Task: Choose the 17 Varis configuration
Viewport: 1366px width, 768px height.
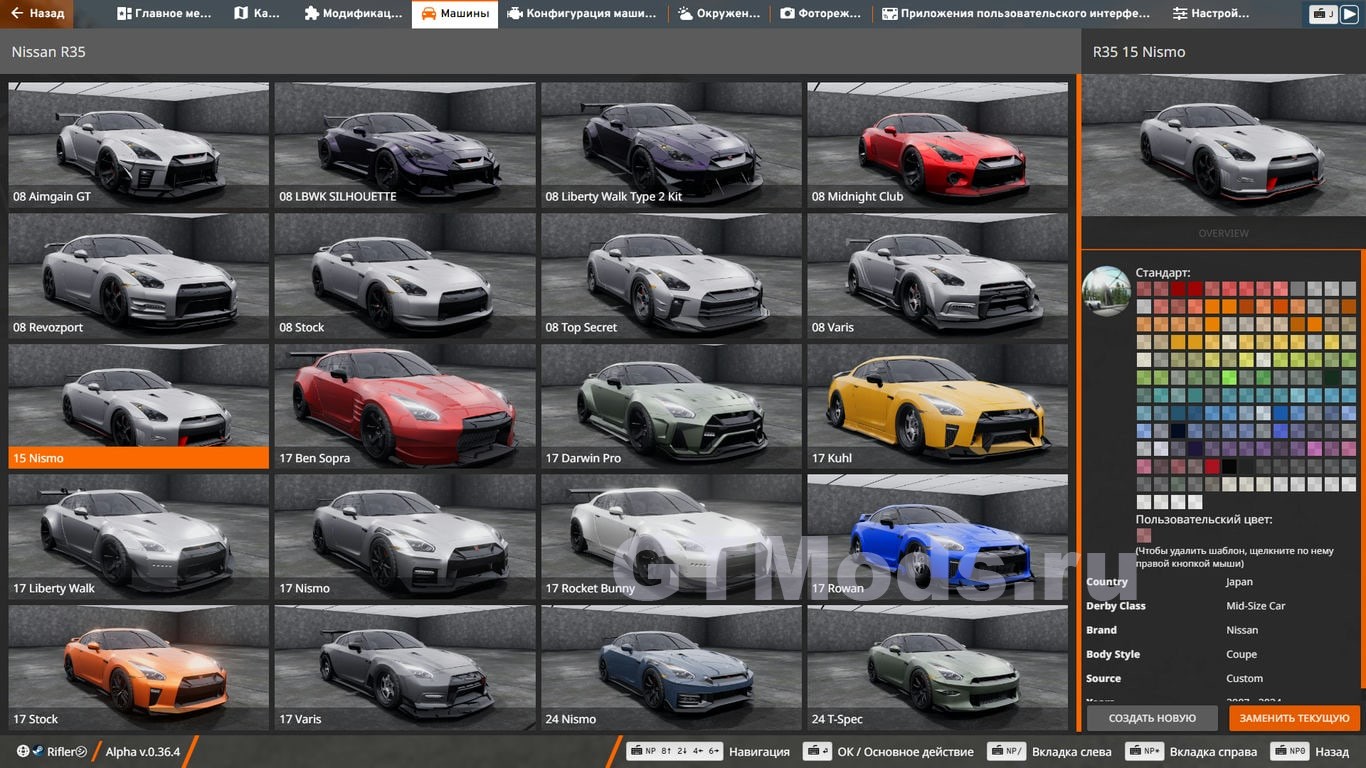Action: (x=405, y=668)
